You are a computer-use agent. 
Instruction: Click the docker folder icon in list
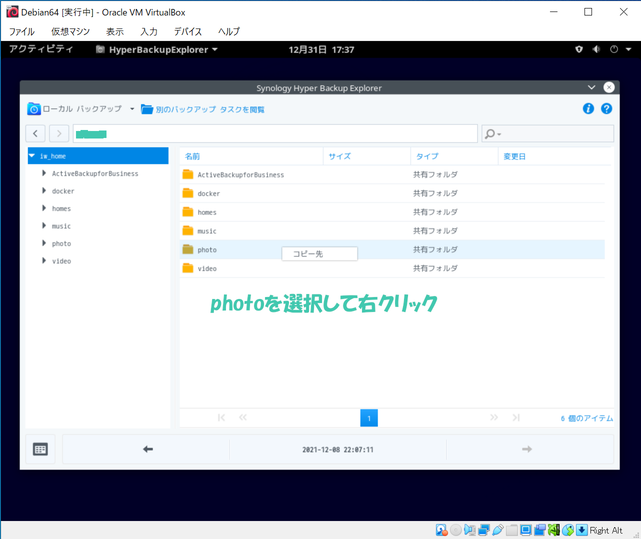(188, 193)
